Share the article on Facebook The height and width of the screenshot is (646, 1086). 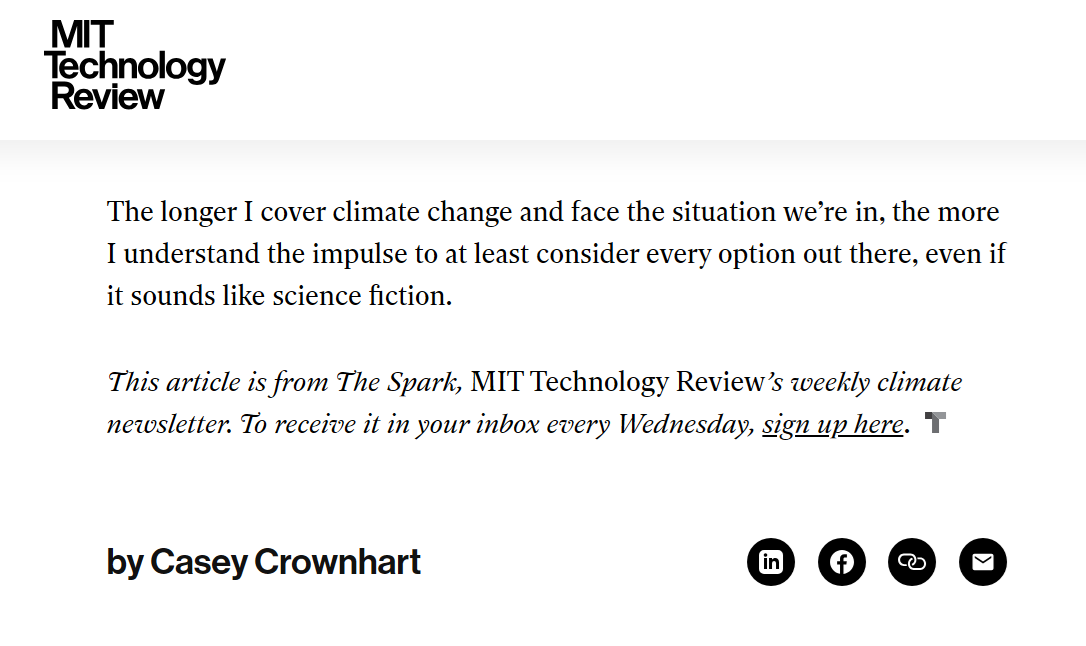pos(842,562)
